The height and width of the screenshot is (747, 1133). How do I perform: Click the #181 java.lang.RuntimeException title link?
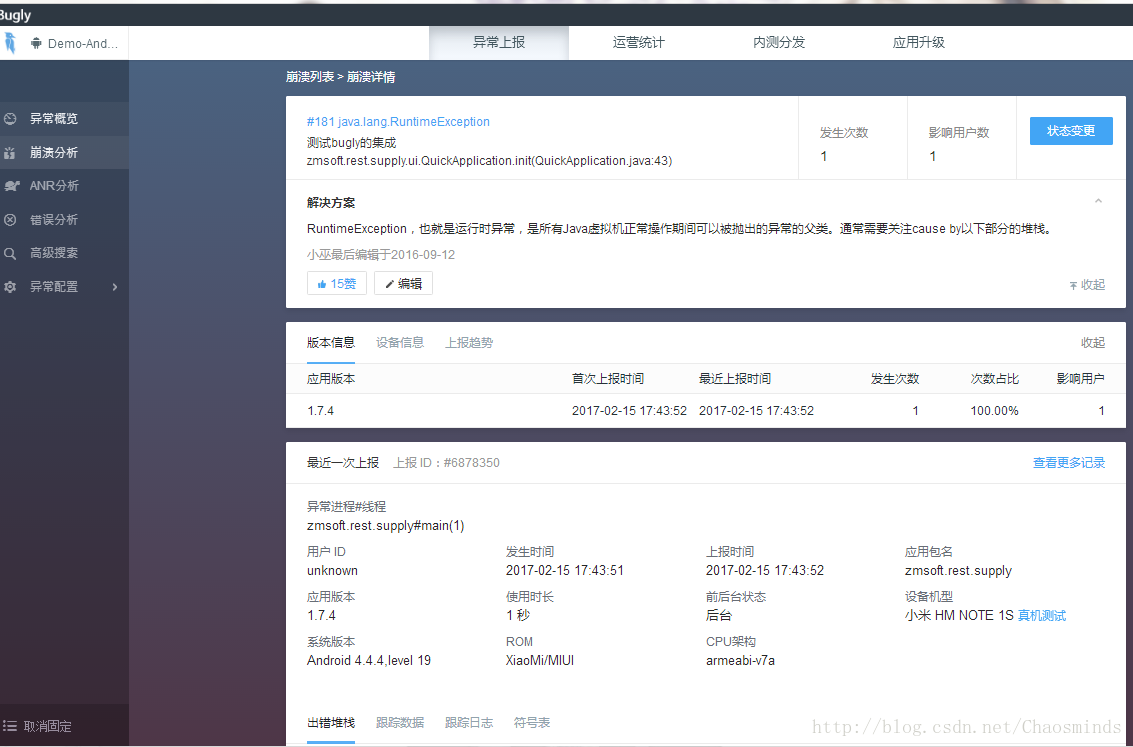[398, 121]
